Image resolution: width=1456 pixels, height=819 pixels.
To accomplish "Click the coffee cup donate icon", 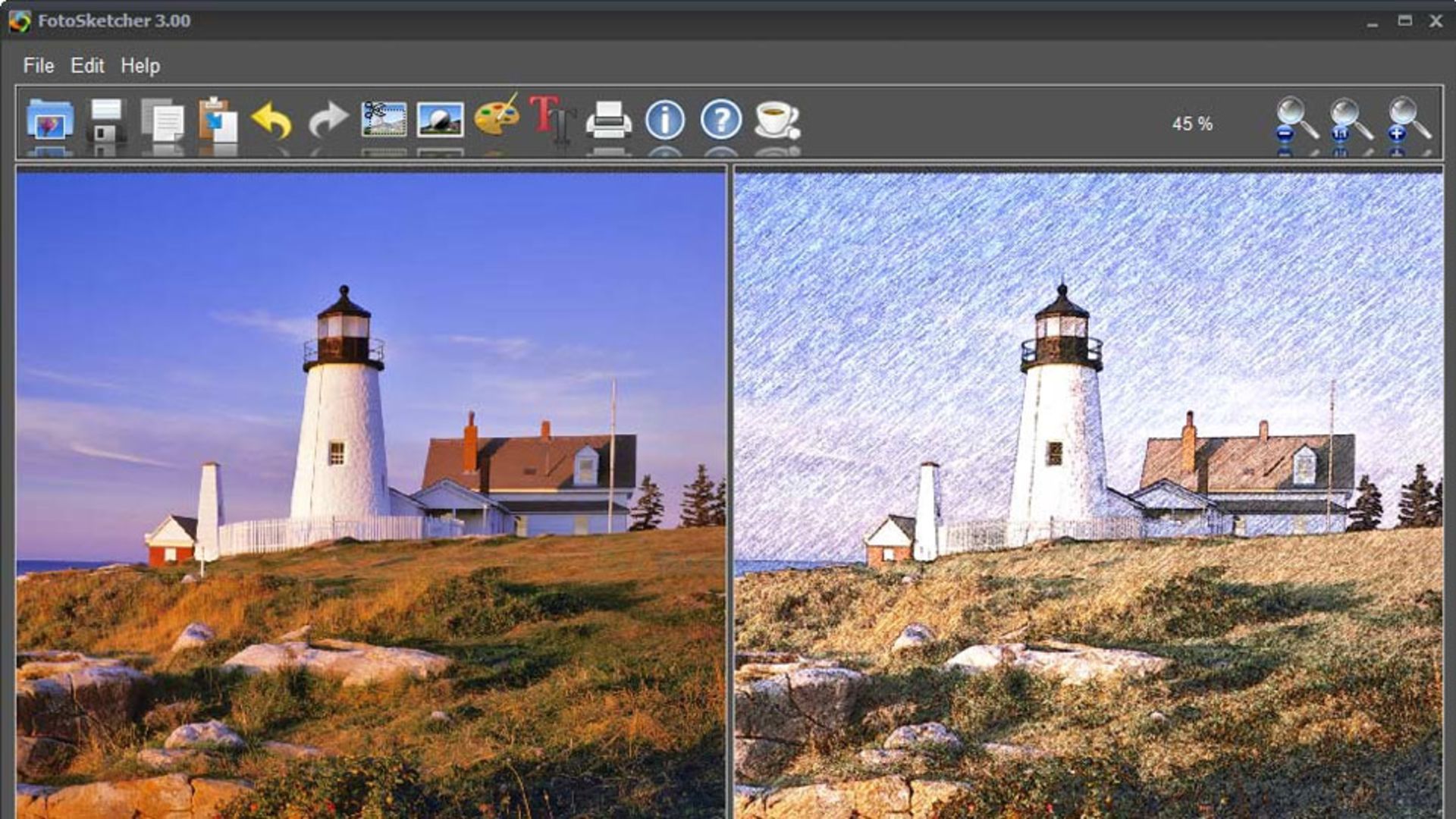I will [x=777, y=120].
